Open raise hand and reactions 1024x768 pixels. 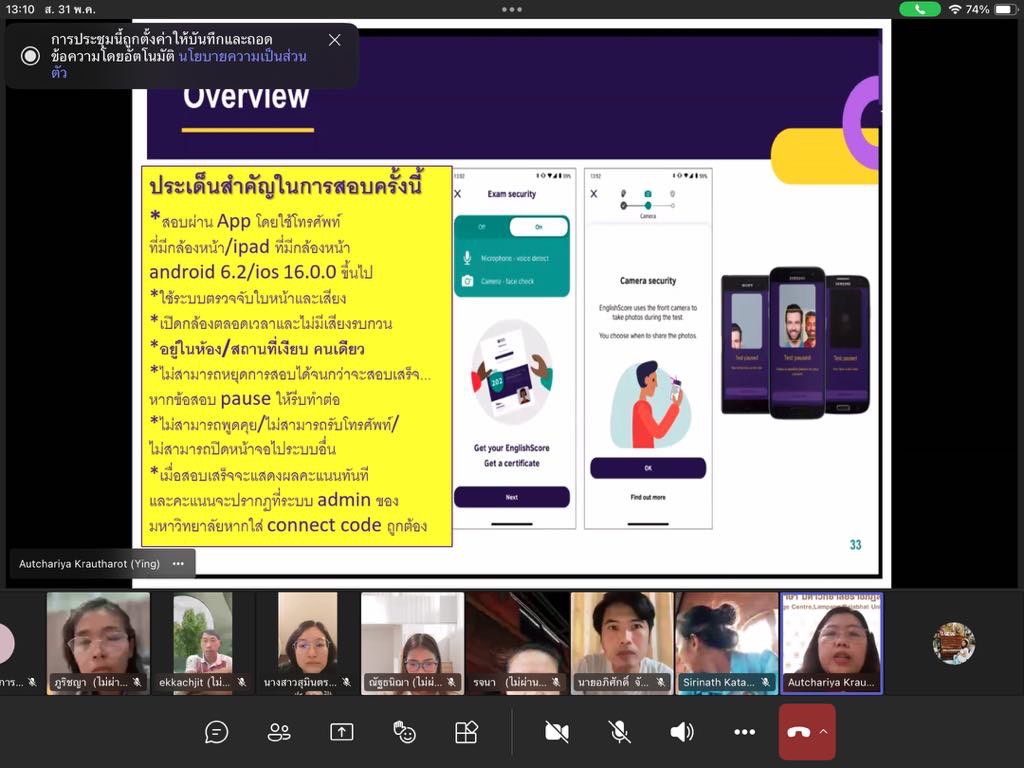coord(404,732)
